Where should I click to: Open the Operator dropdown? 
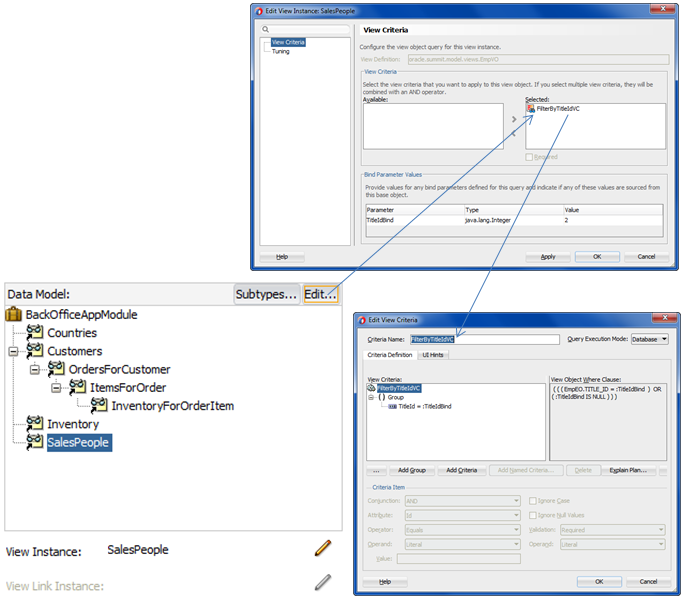pos(463,530)
